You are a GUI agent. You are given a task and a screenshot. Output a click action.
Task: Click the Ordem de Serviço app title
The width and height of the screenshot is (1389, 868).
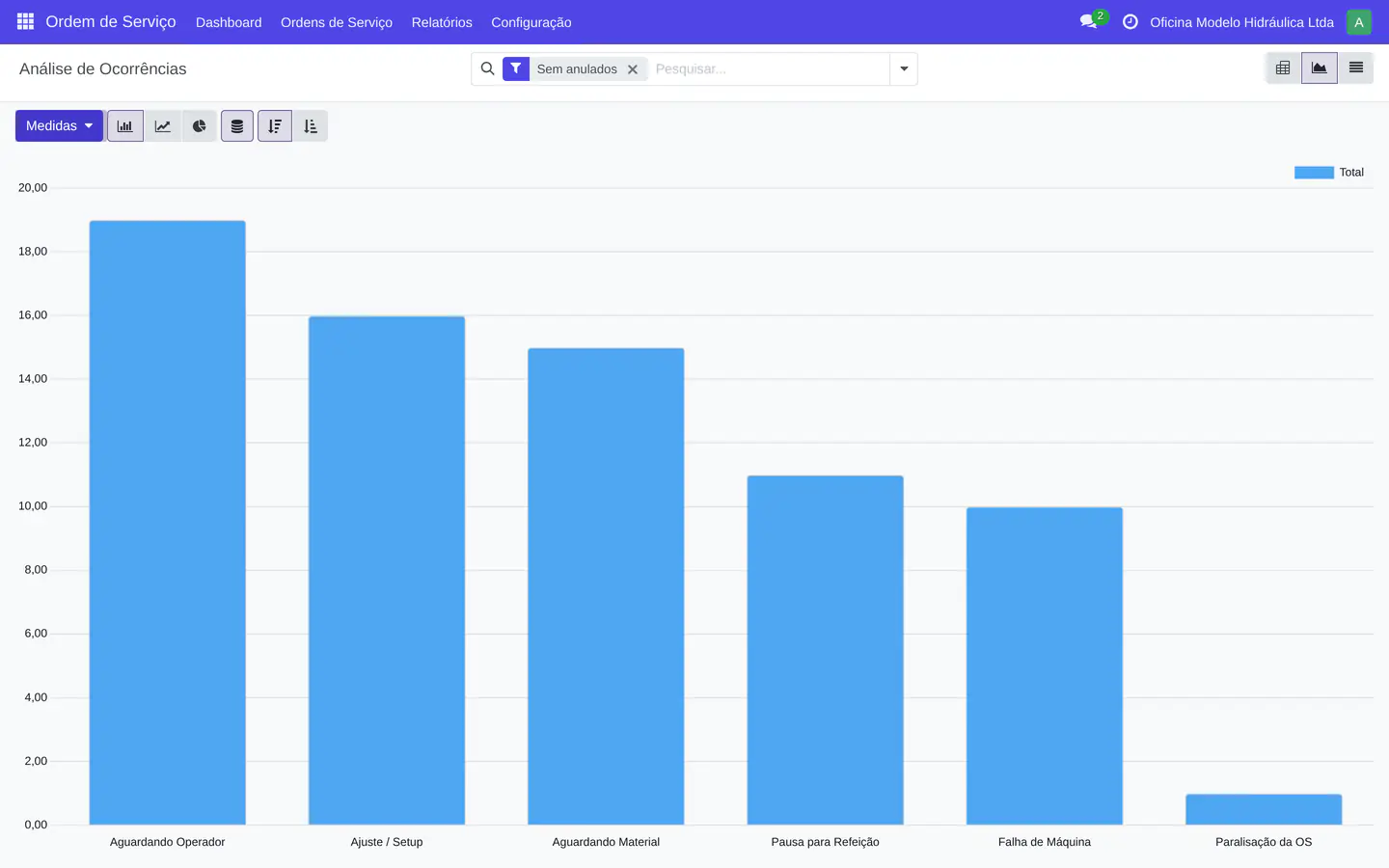111,21
